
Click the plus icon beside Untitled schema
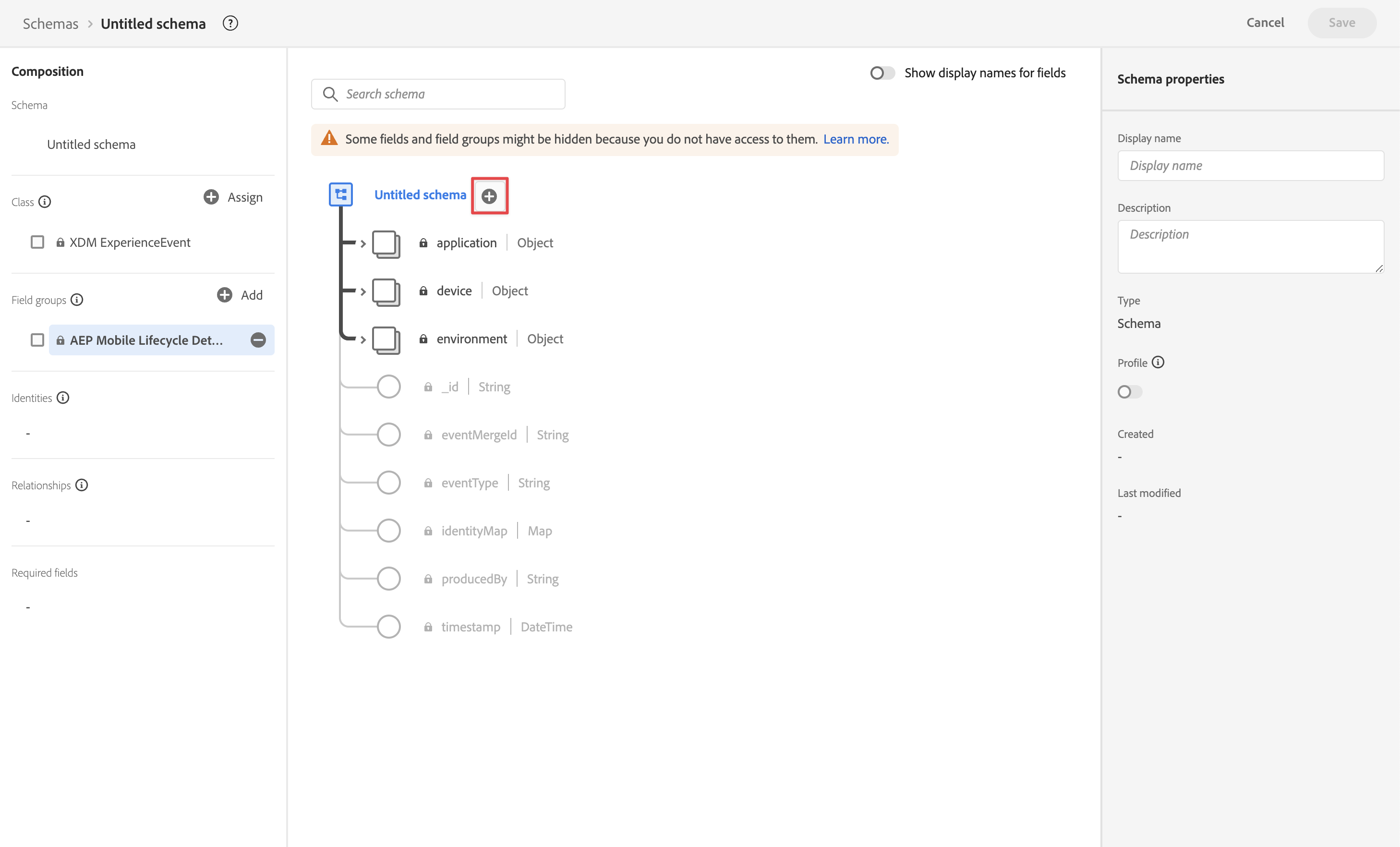point(489,196)
